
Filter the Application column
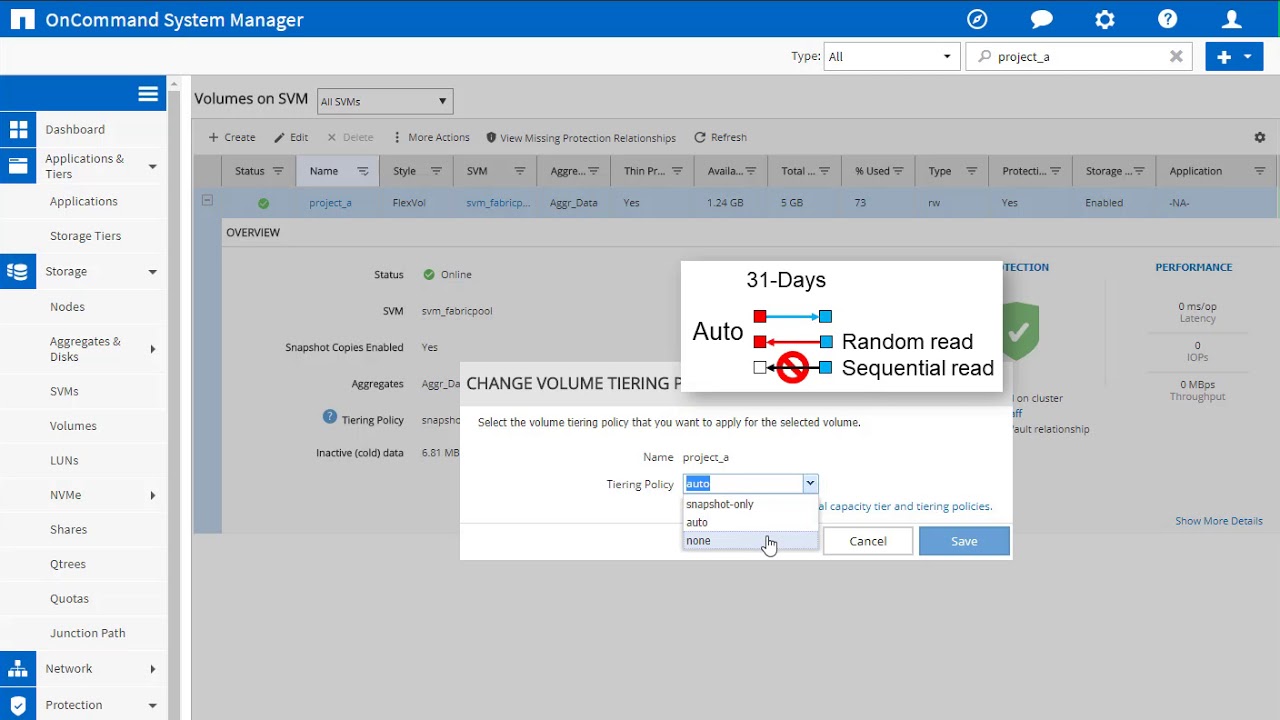[x=1260, y=171]
